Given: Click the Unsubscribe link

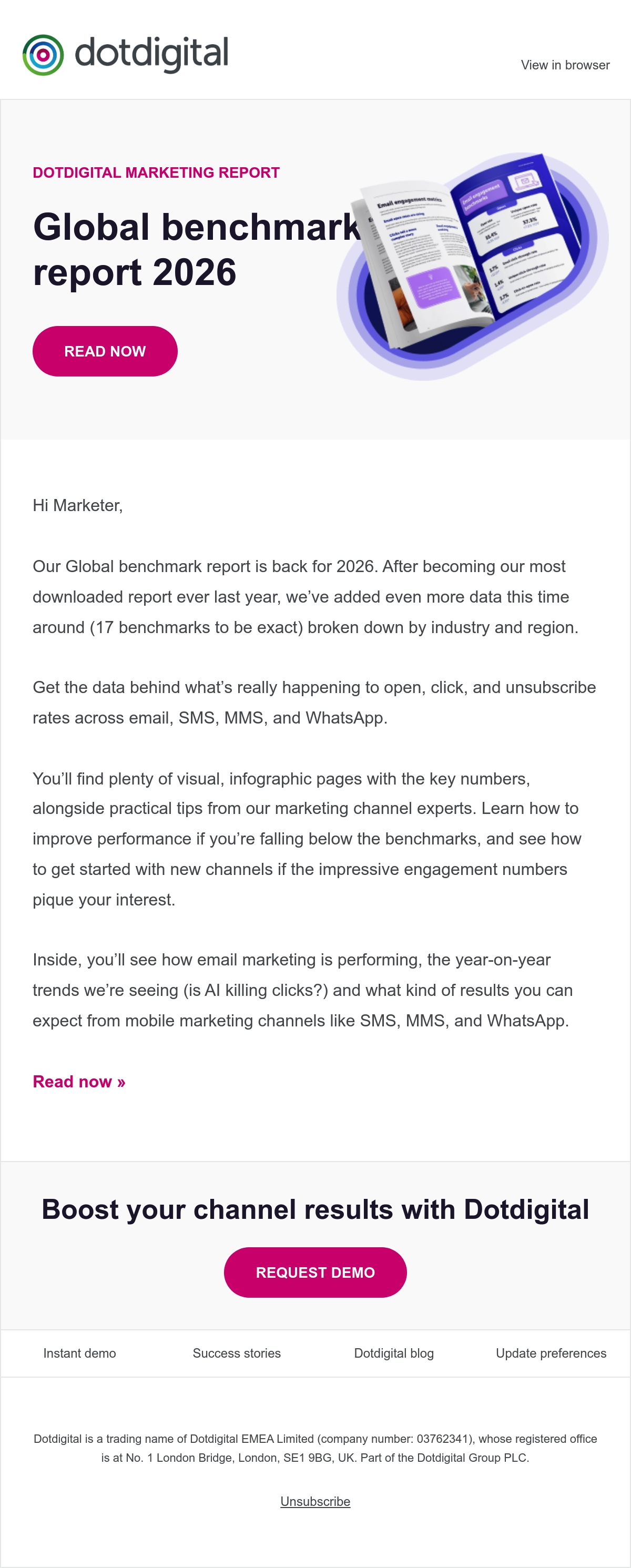Looking at the screenshot, I should pos(315,1502).
